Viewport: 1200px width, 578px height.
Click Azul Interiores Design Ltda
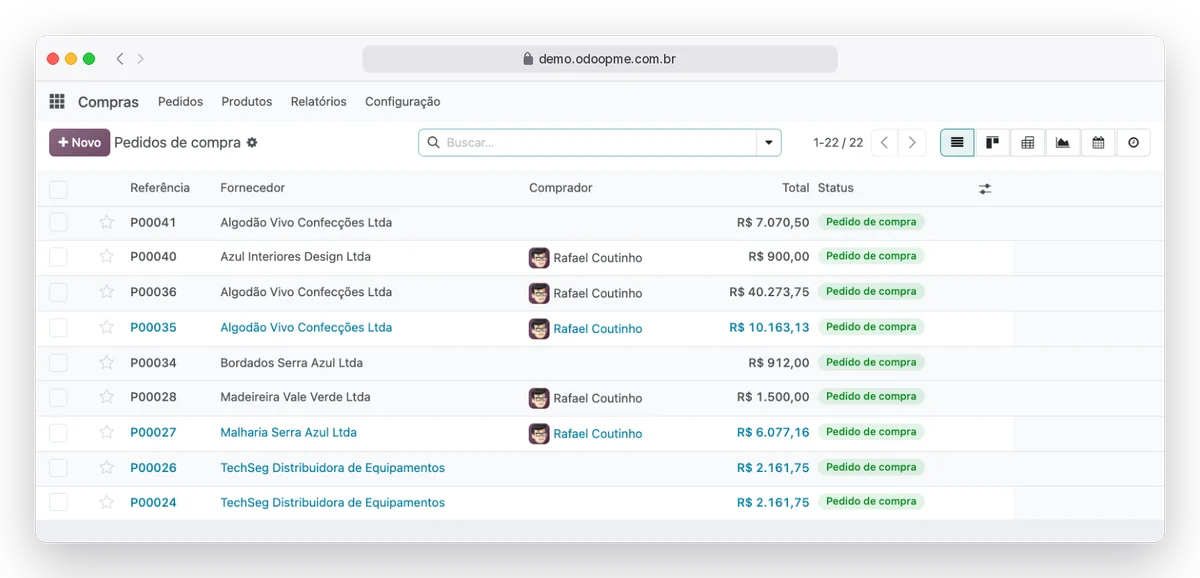[296, 257]
